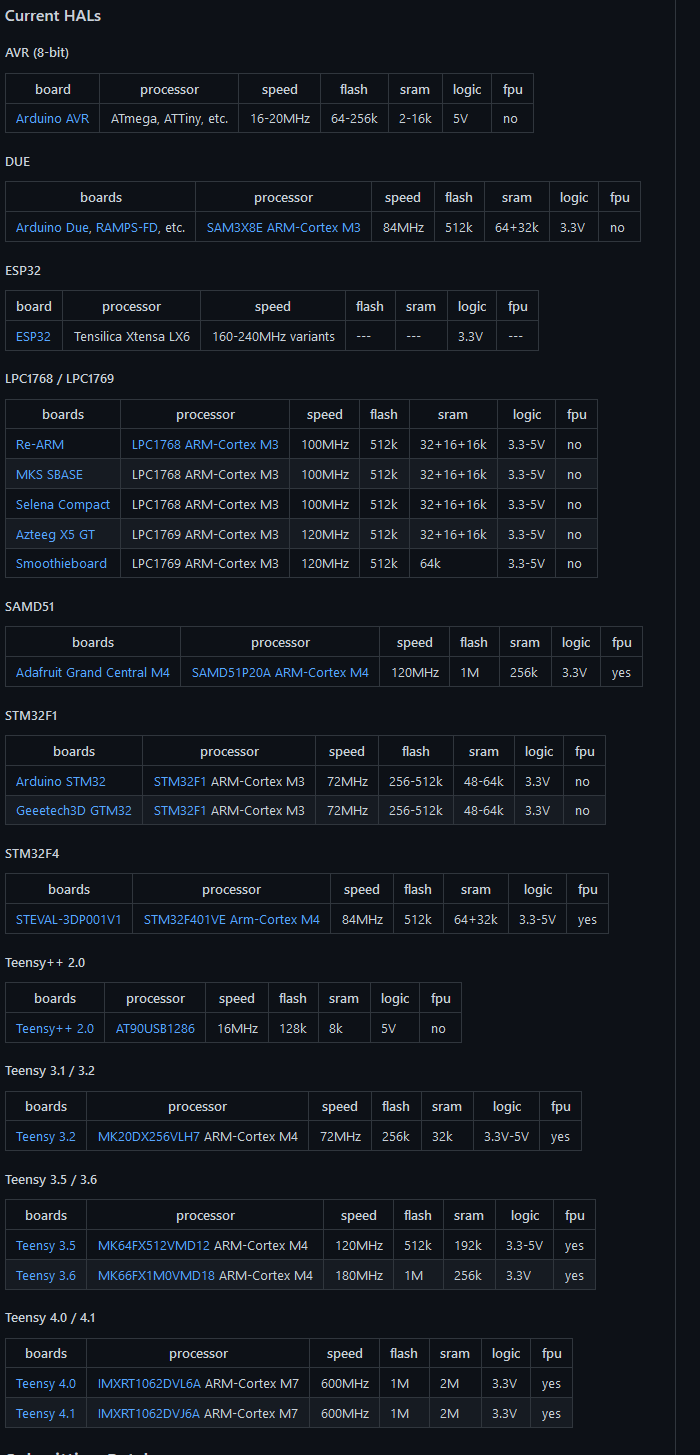Click the '128k' flash cell
This screenshot has width=700, height=1455.
293,1028
